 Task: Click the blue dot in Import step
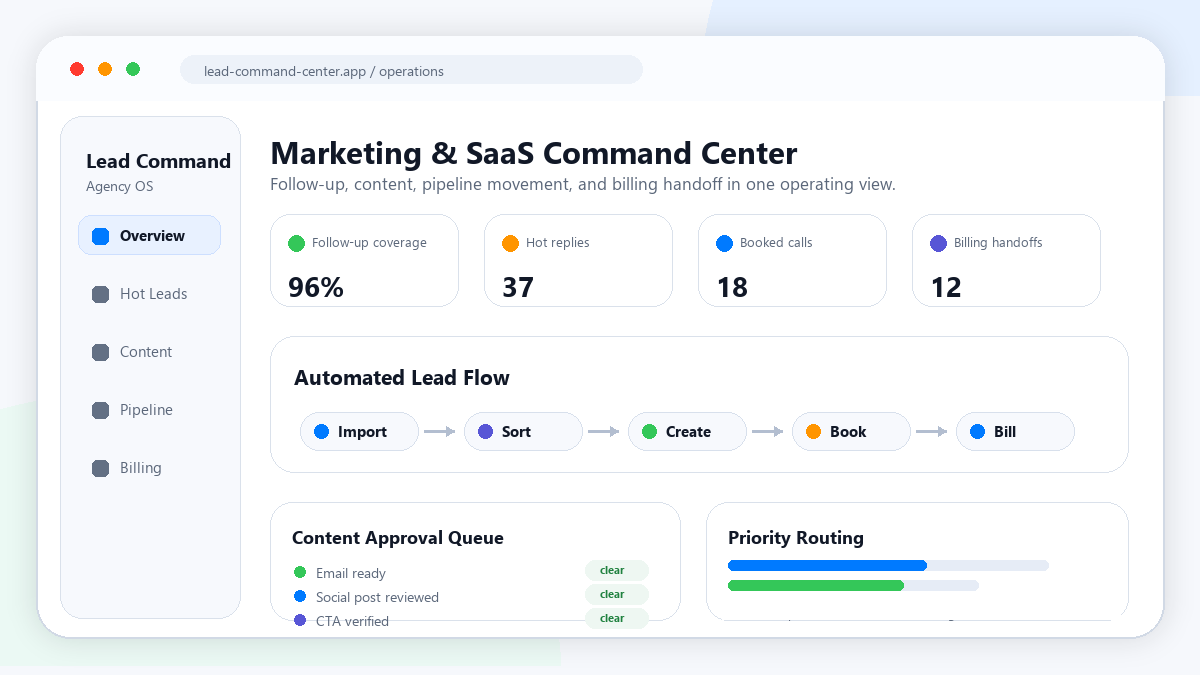pos(321,432)
